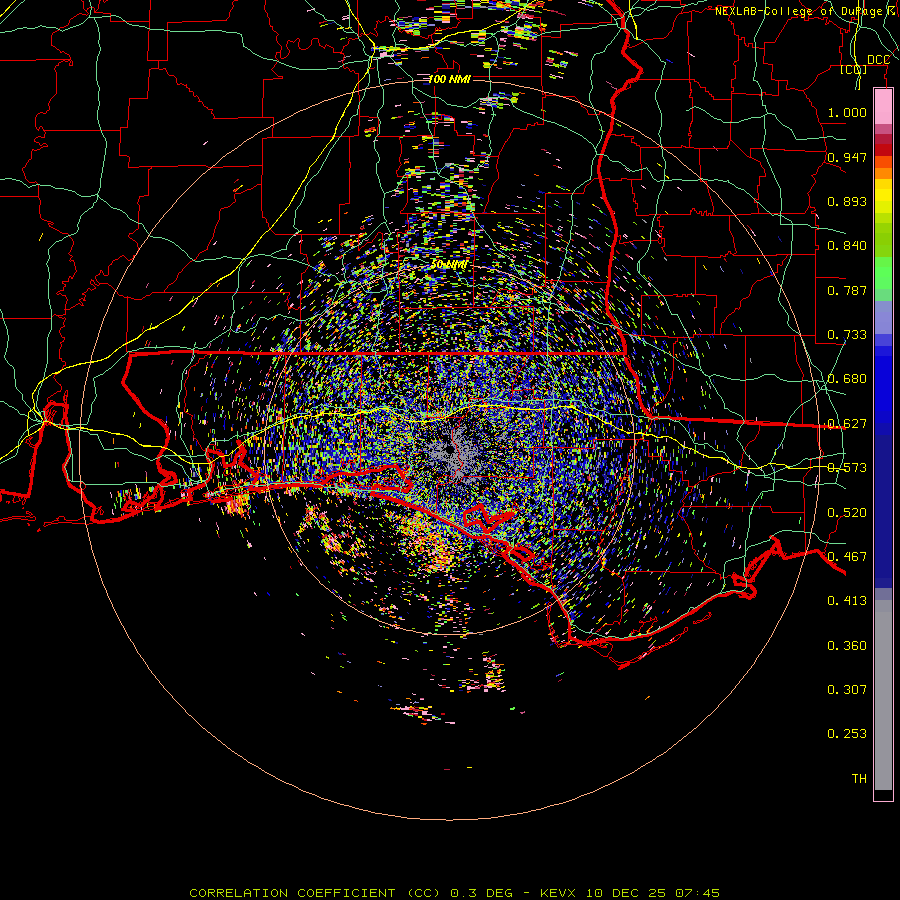Select the pink swatch at legend top
Screen dimensions: 900x900
[x=883, y=107]
